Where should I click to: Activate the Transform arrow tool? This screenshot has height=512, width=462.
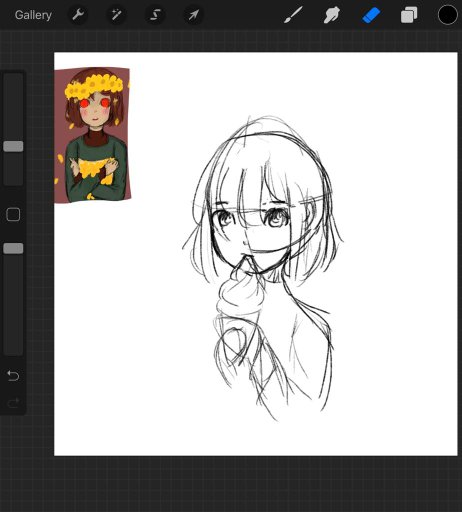194,15
